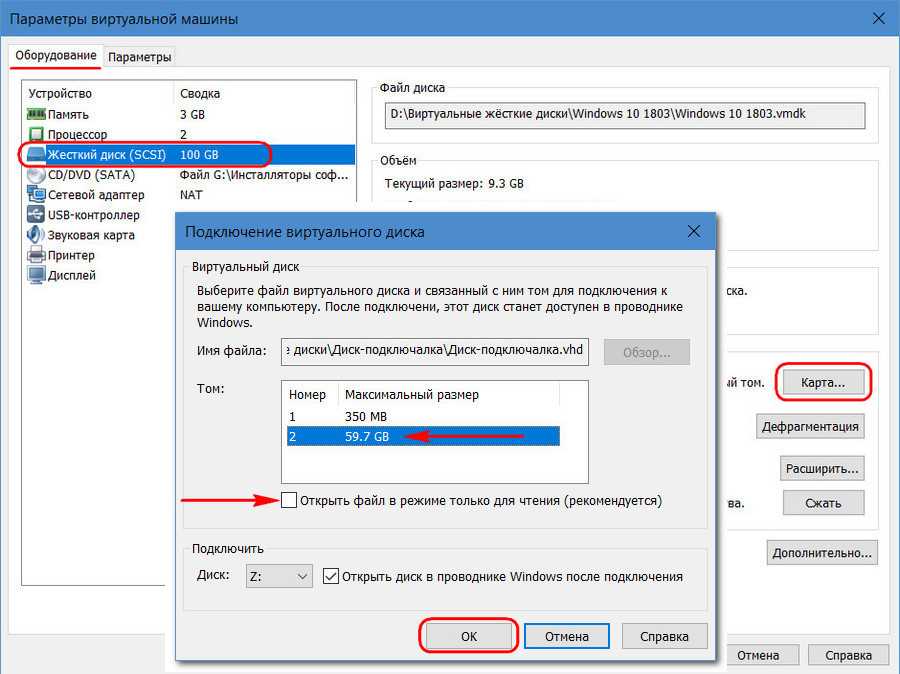This screenshot has height=674, width=900.
Task: Enable read-only mode checkbox (только для чтения)
Action: coord(289,500)
